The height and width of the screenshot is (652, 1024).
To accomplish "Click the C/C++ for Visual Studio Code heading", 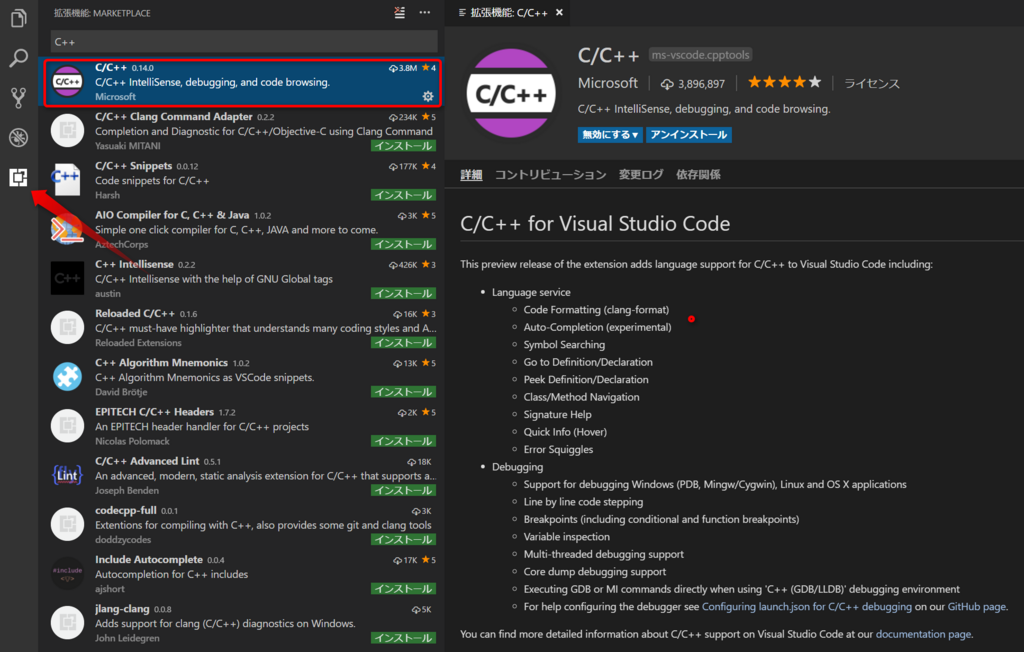I will (x=595, y=224).
